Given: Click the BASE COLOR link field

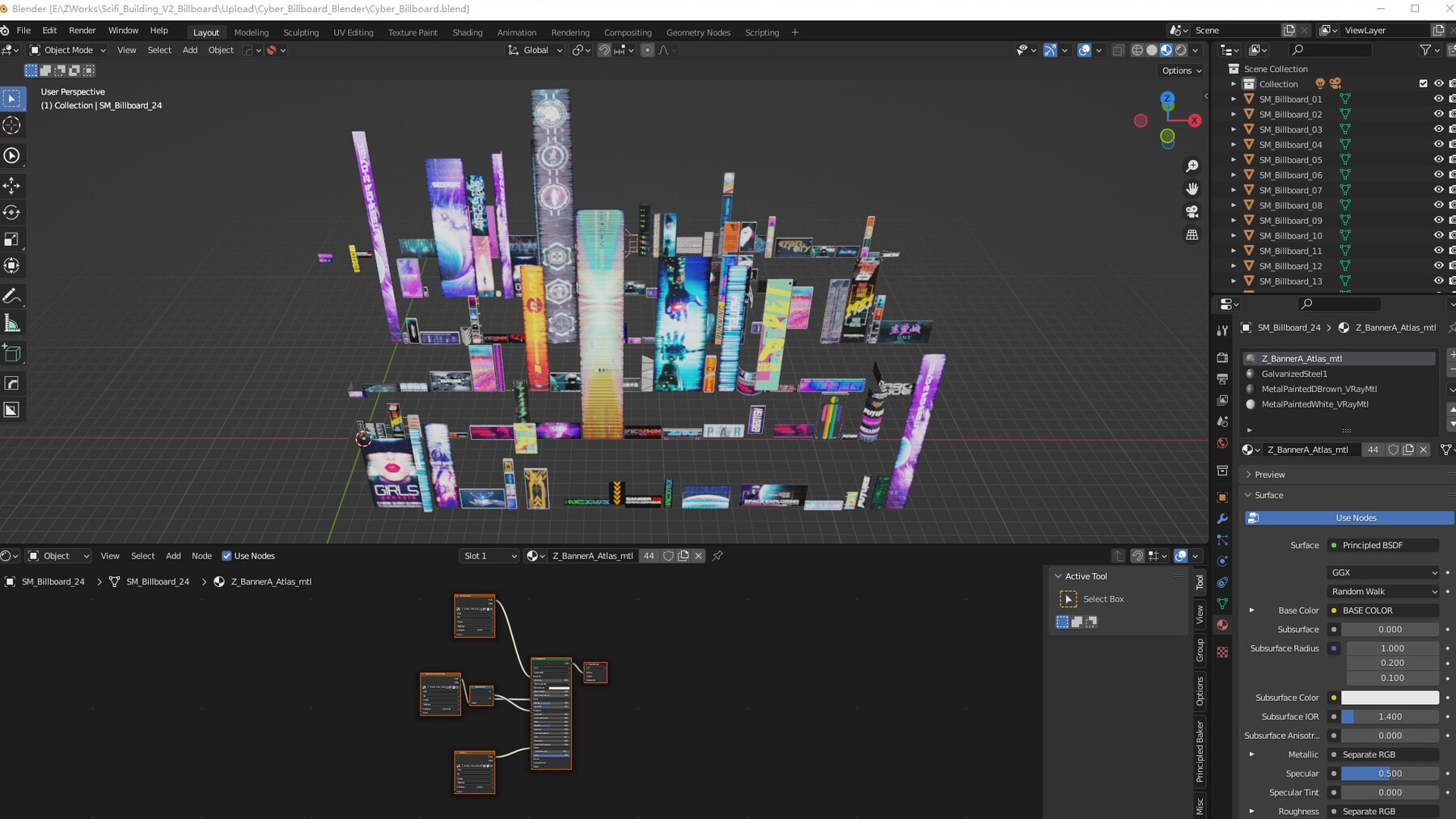Looking at the screenshot, I should (x=1383, y=610).
